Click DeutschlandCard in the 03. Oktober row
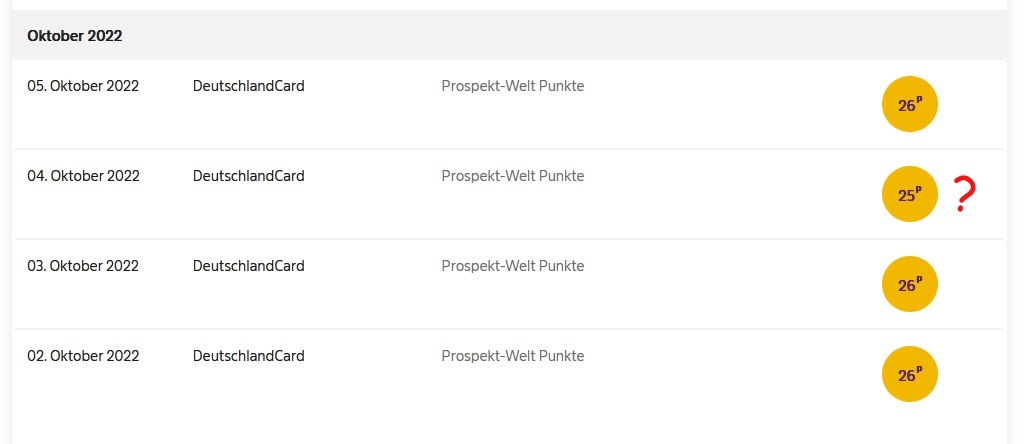This screenshot has width=1029, height=444. [249, 266]
